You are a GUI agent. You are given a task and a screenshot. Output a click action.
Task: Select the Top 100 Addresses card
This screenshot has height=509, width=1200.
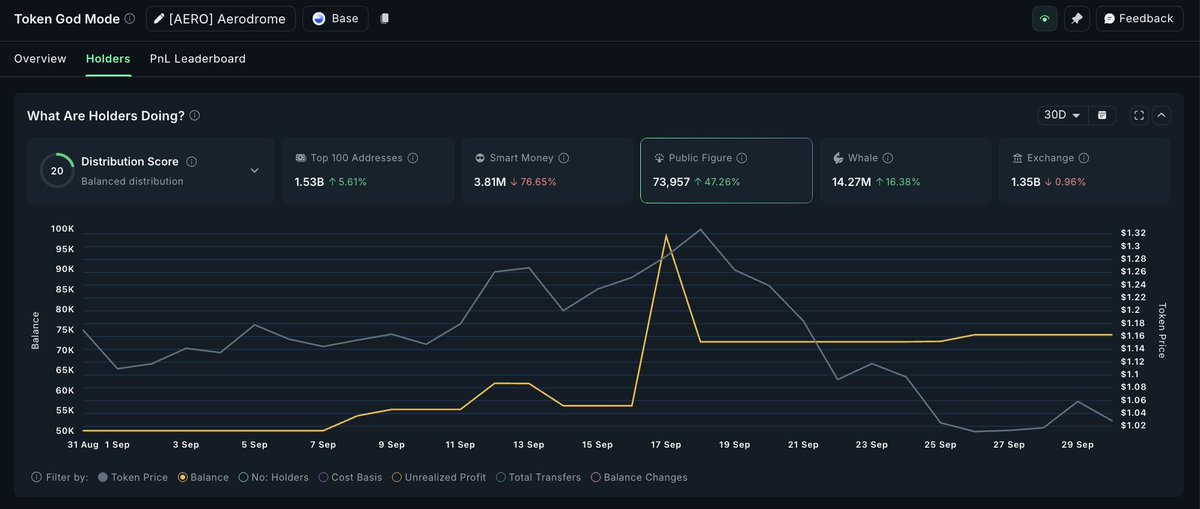[367, 170]
